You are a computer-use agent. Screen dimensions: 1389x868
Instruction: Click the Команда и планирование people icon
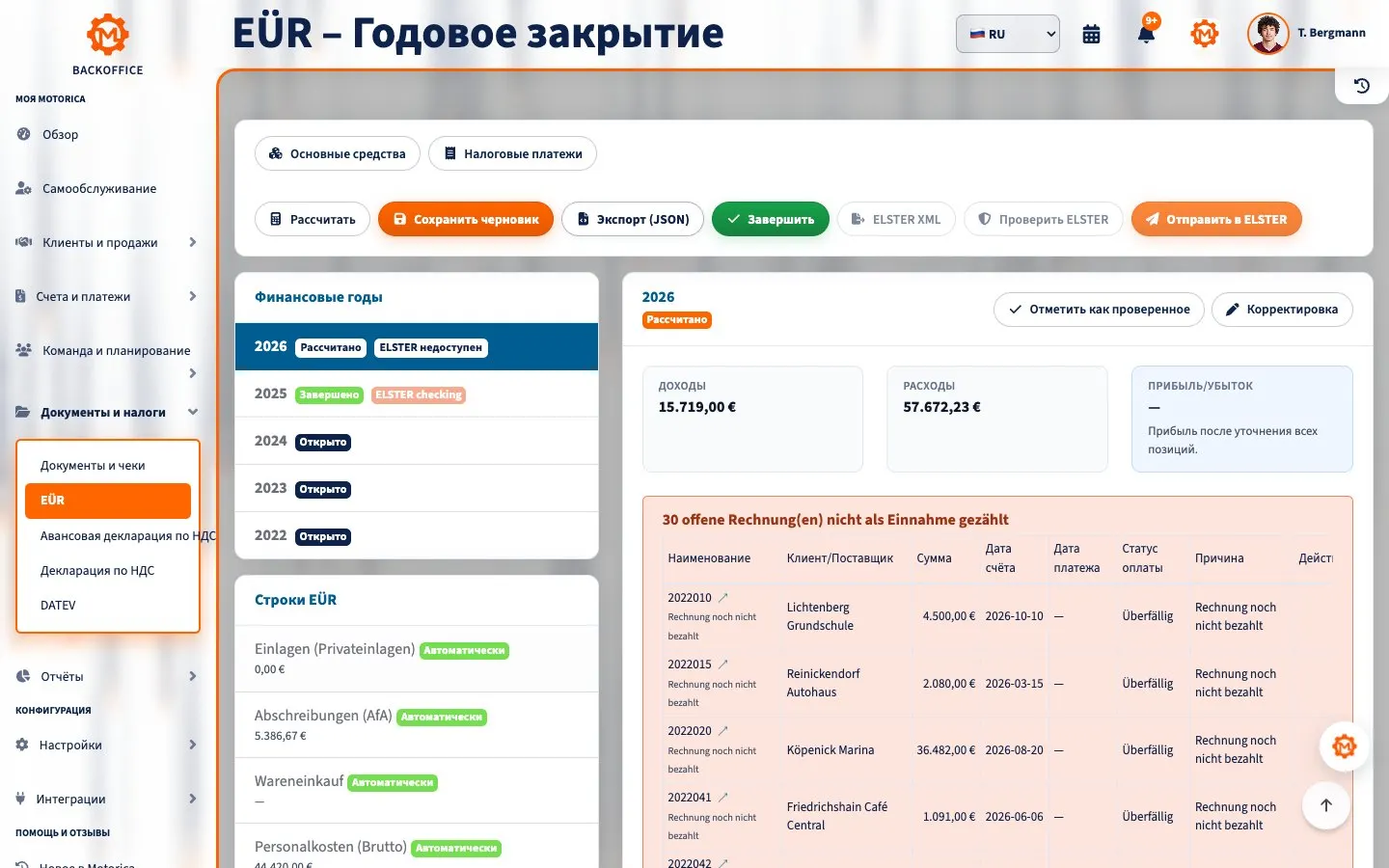point(23,350)
